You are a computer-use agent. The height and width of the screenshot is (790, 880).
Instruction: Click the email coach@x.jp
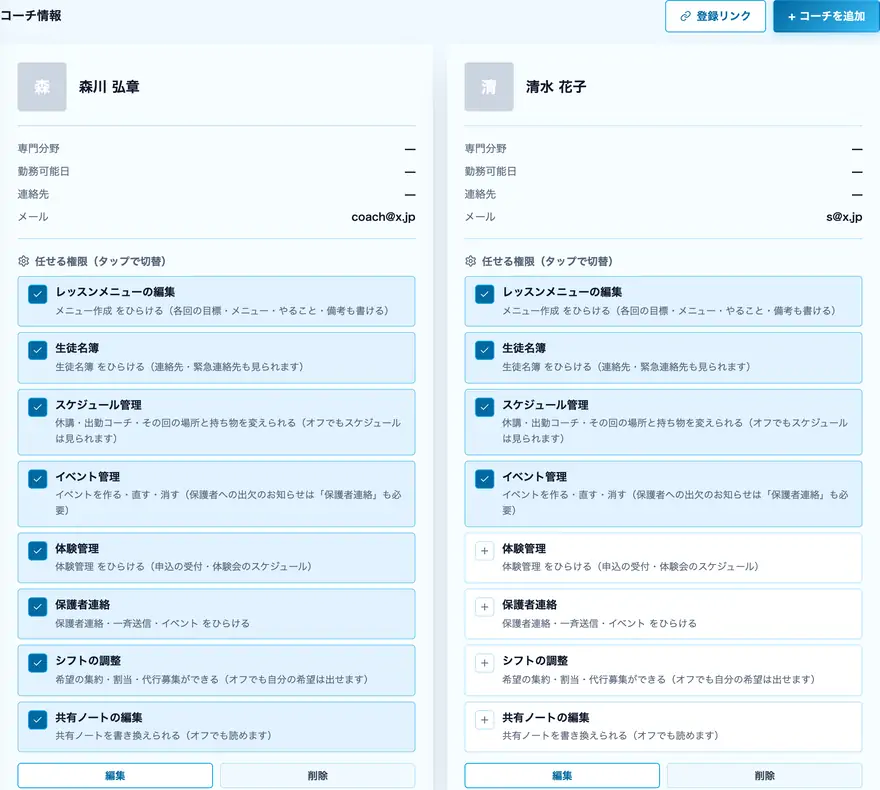(x=383, y=217)
